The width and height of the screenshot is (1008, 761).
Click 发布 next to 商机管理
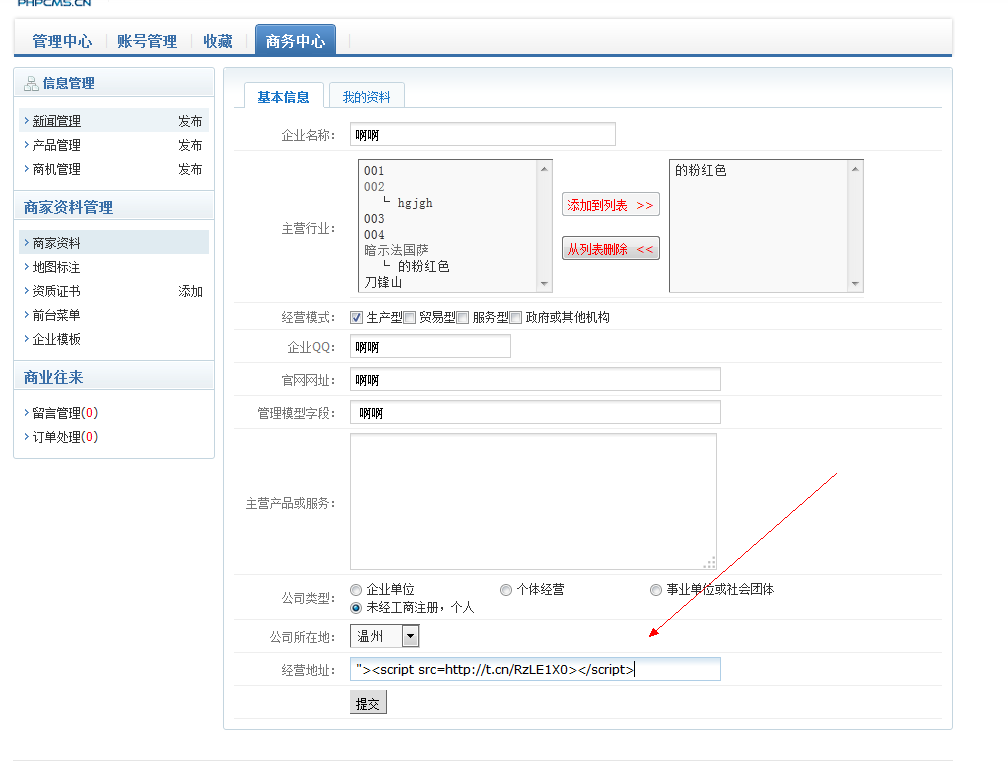190,169
